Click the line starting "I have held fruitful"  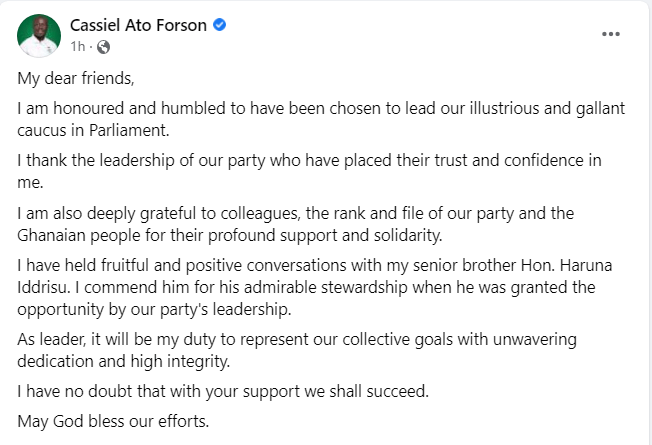click(314, 265)
